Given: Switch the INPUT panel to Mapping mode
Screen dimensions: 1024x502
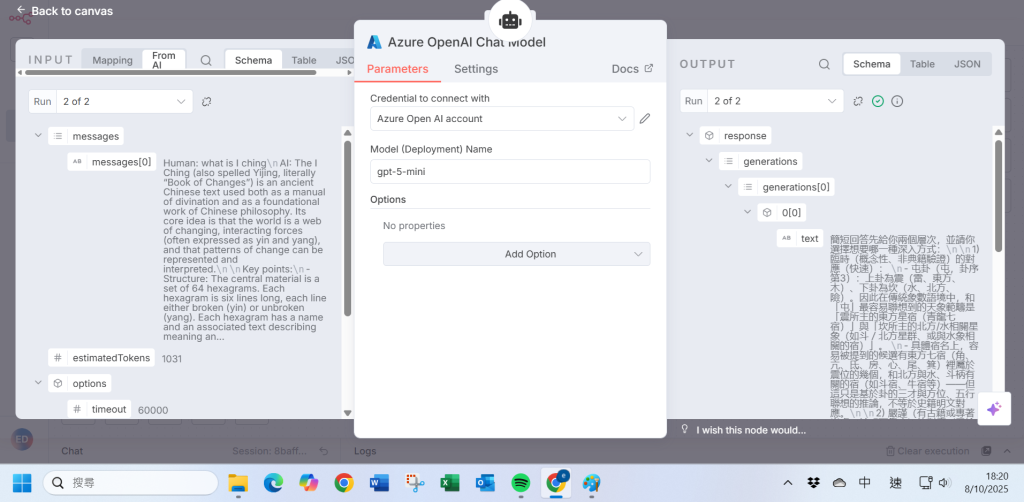Looking at the screenshot, I should click(112, 61).
